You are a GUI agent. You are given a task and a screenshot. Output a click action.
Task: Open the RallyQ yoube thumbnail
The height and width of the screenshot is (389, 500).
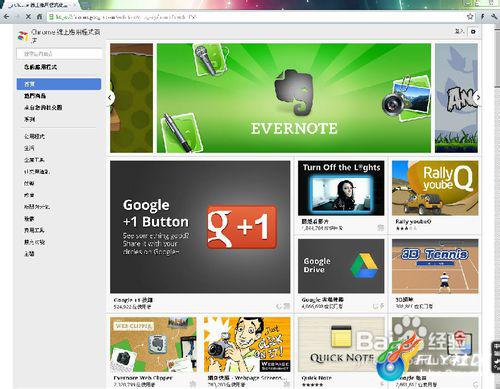(435, 188)
